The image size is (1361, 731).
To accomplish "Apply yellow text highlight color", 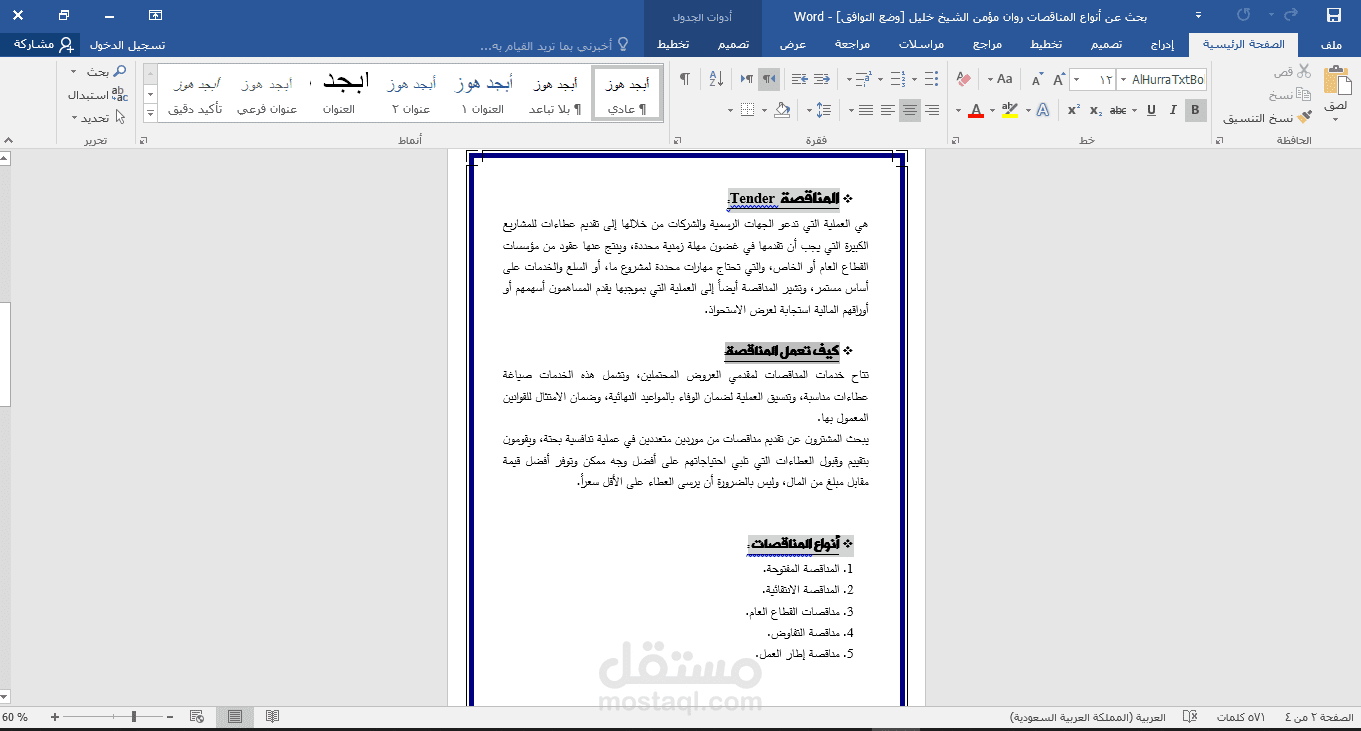I will (1010, 110).
